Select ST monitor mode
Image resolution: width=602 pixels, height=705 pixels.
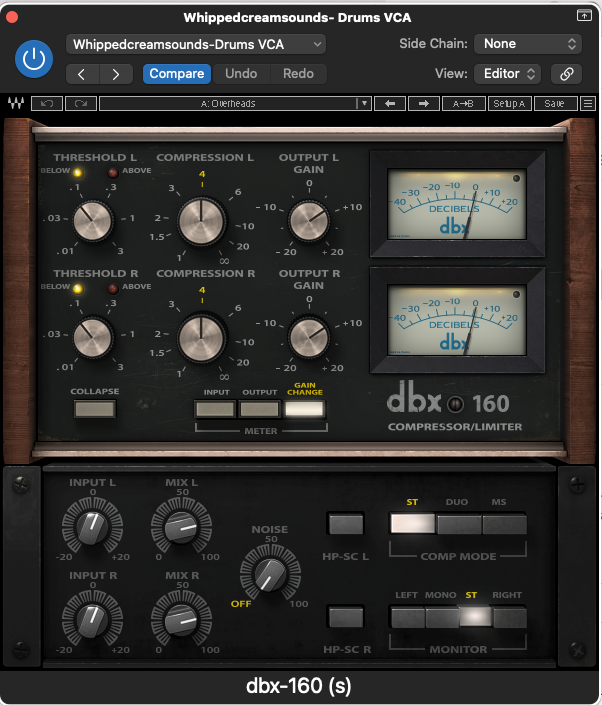click(475, 617)
